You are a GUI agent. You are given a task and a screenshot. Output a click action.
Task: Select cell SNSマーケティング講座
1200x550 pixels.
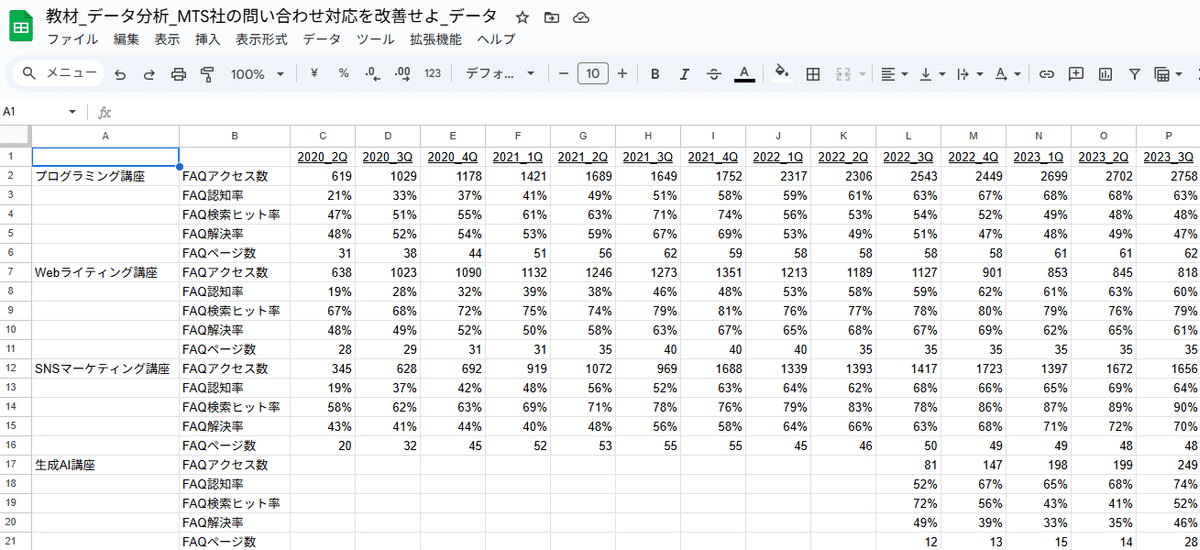tap(105, 368)
